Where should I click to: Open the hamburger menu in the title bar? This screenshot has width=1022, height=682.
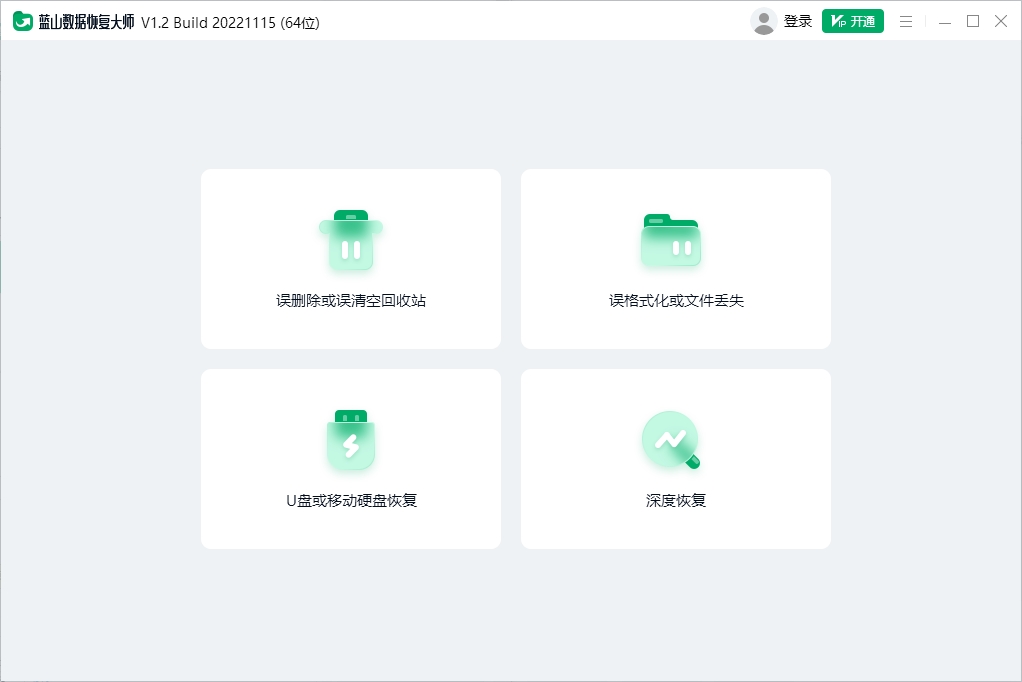[906, 20]
